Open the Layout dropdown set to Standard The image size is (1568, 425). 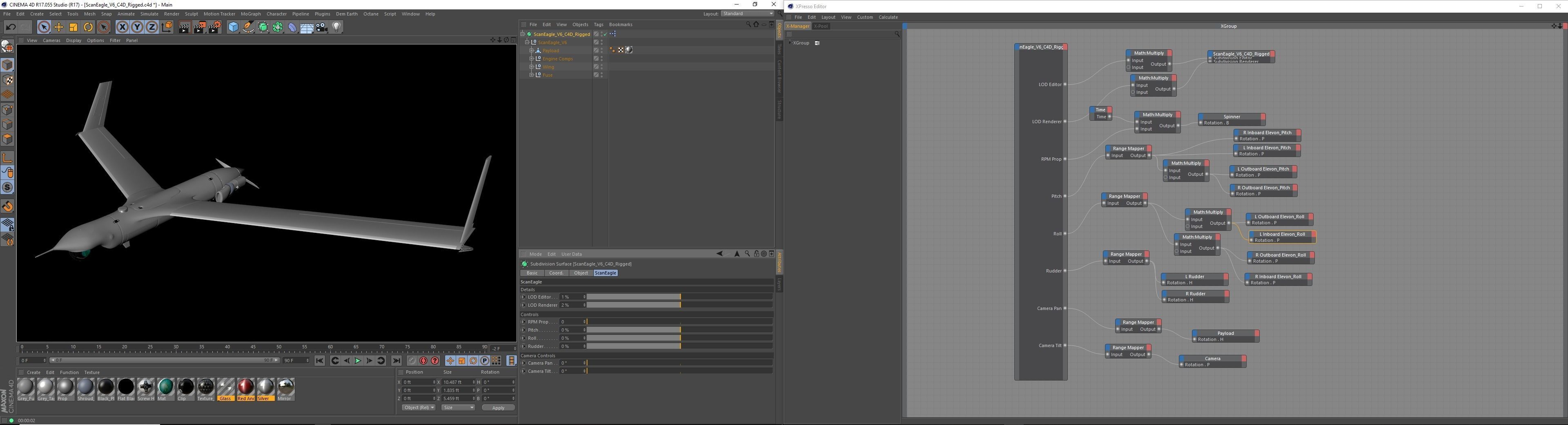coord(748,13)
